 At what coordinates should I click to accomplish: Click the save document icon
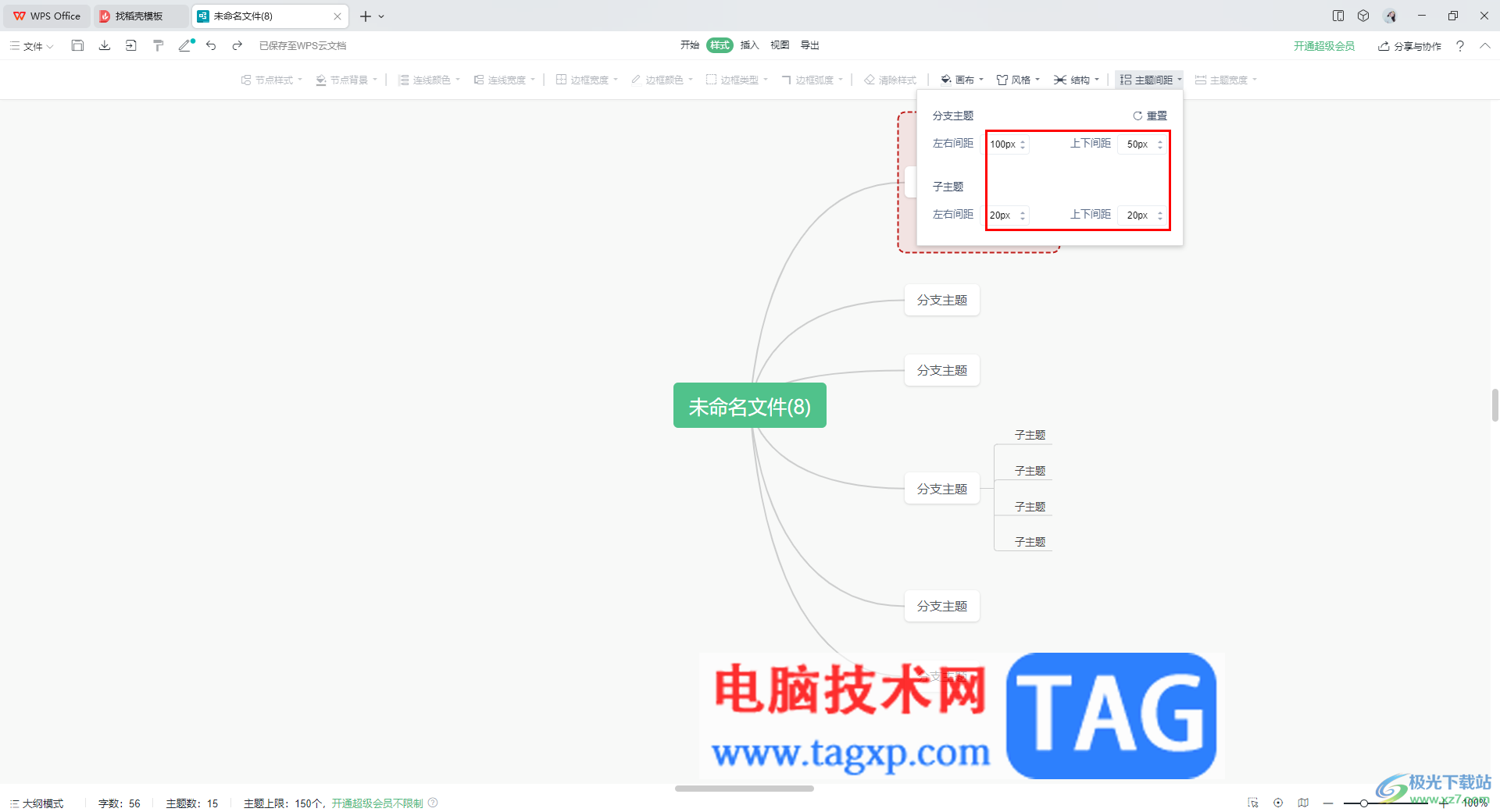pyautogui.click(x=77, y=46)
